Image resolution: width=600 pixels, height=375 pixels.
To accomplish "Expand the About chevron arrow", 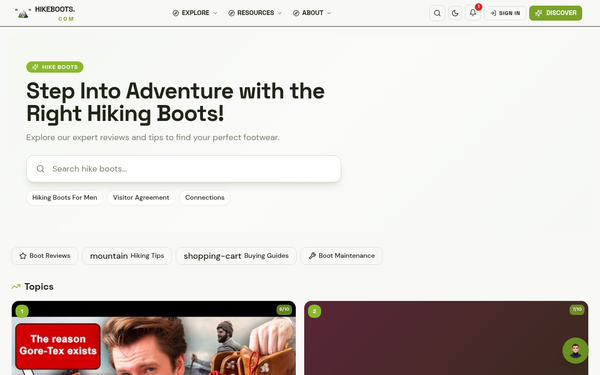I will 329,13.
